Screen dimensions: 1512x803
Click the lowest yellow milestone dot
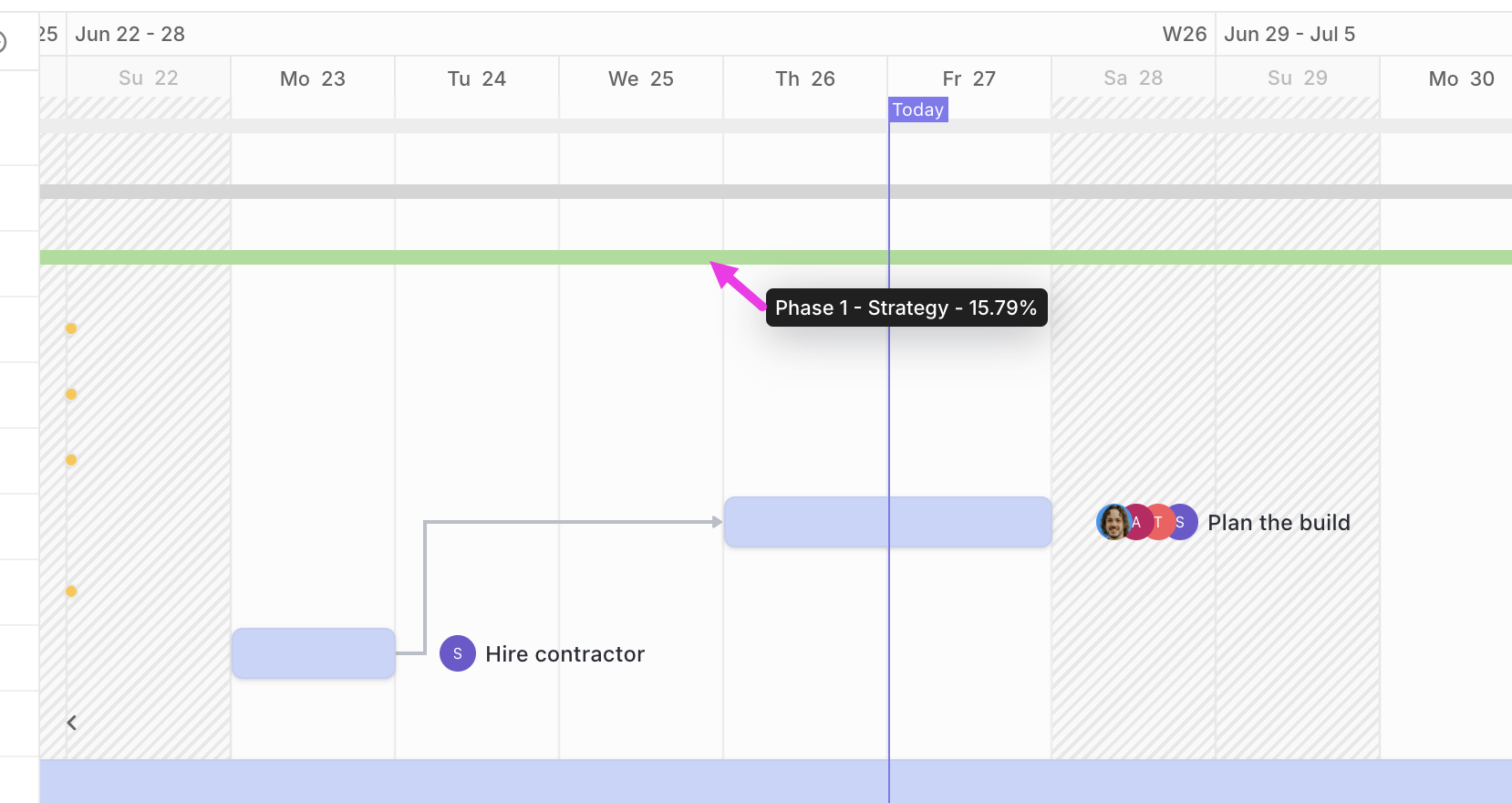pos(71,591)
